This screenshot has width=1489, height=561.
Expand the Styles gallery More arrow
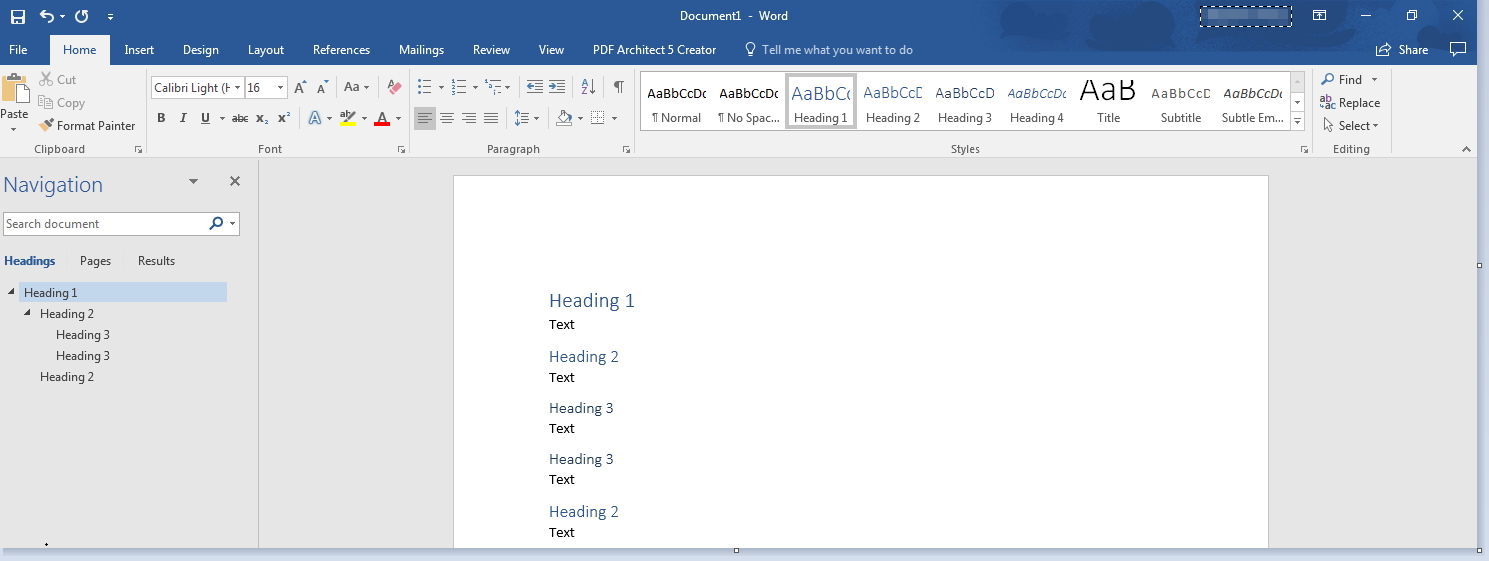click(x=1298, y=122)
